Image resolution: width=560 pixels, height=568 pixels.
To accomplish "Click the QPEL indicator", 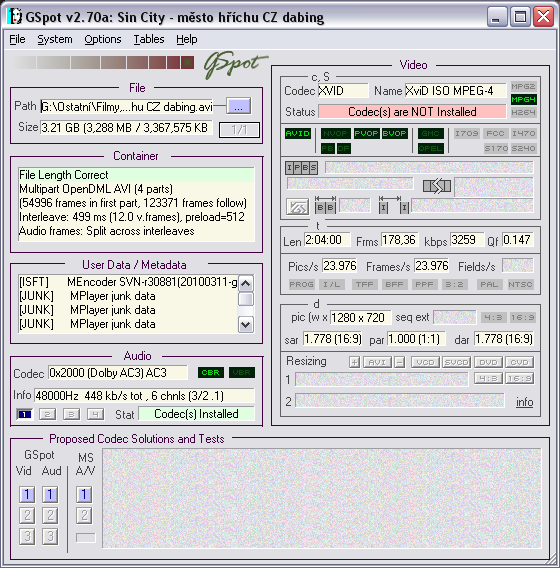I will click(x=430, y=148).
